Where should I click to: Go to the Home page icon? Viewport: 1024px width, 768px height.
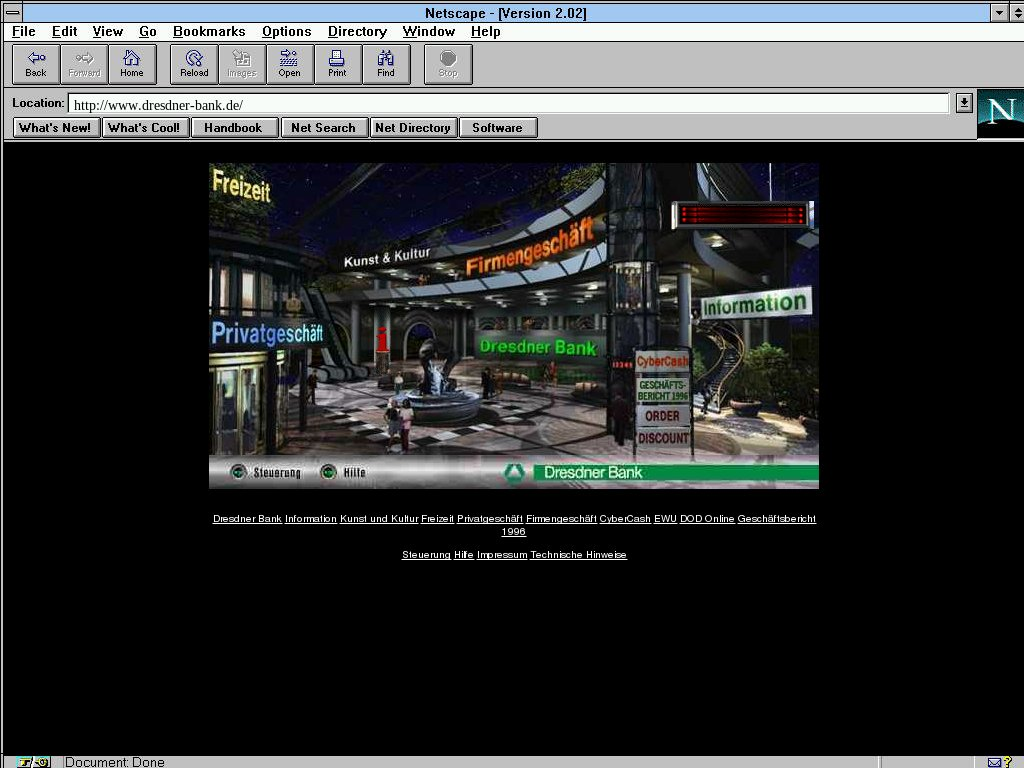132,64
